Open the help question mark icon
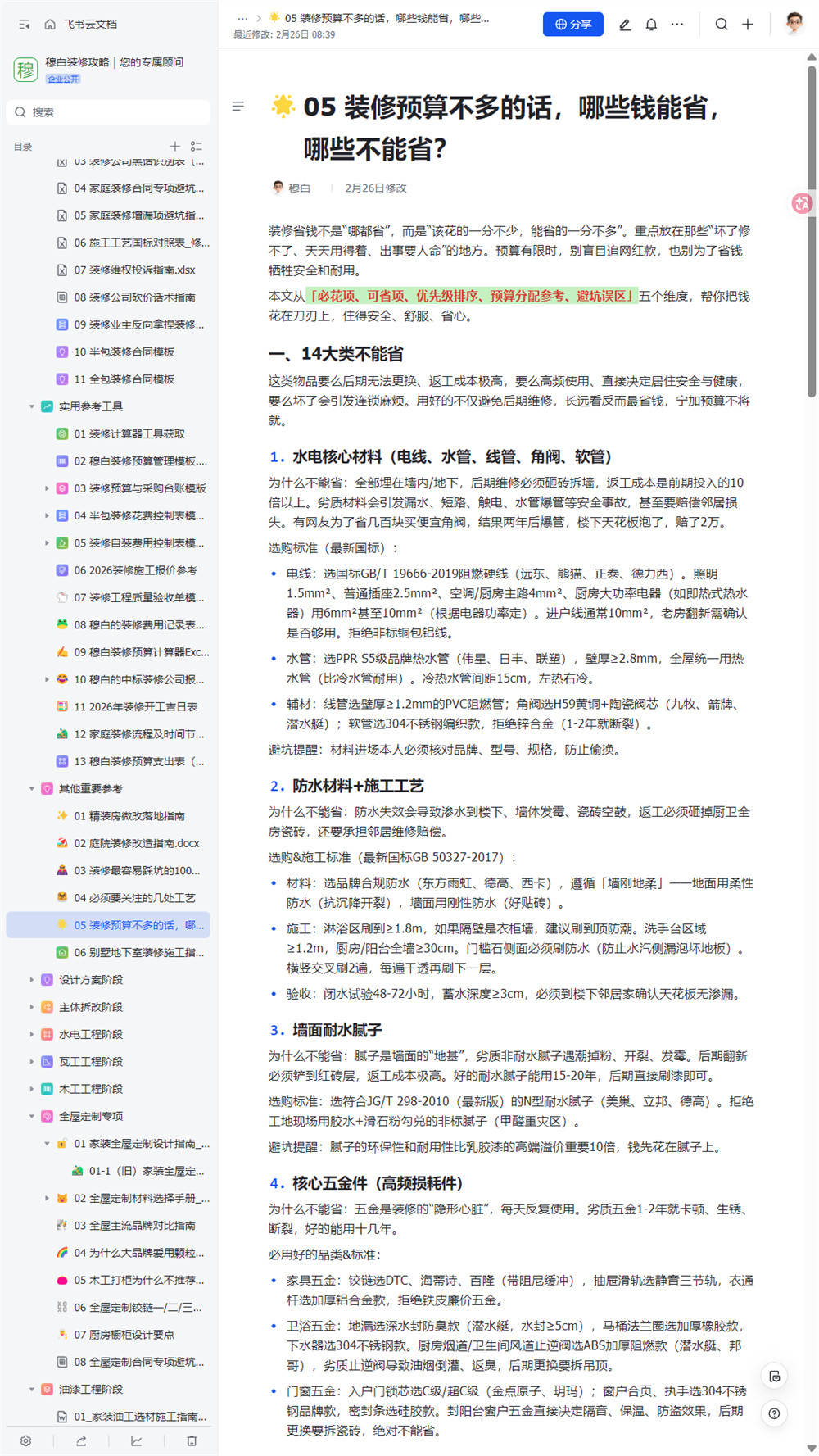The height and width of the screenshot is (1456, 819). tap(775, 1413)
